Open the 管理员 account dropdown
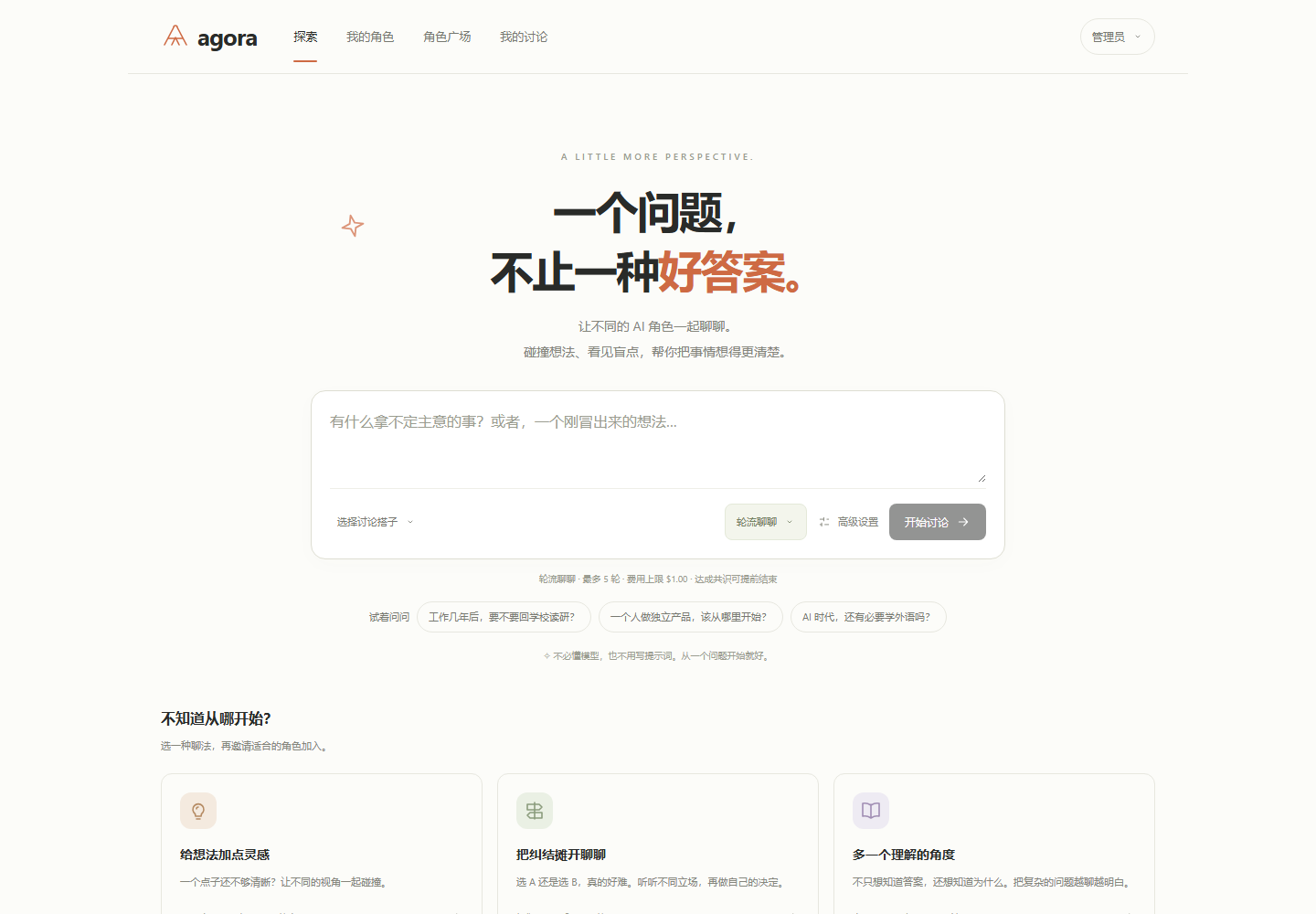This screenshot has height=914, width=1316. tap(1117, 37)
